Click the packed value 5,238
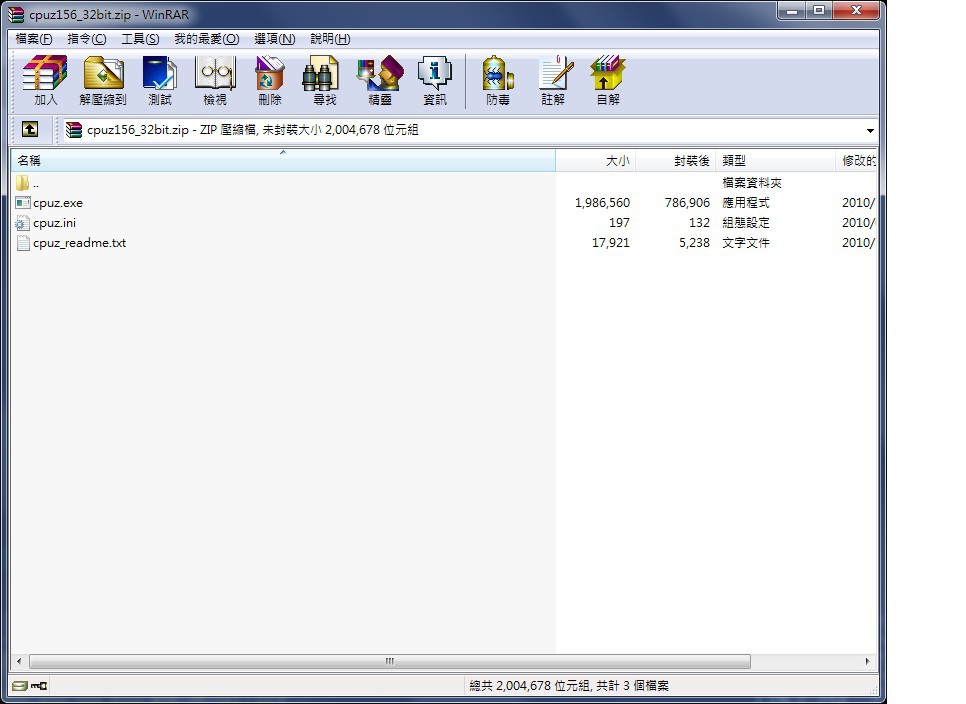Screen dimensions: 966x704 [694, 243]
